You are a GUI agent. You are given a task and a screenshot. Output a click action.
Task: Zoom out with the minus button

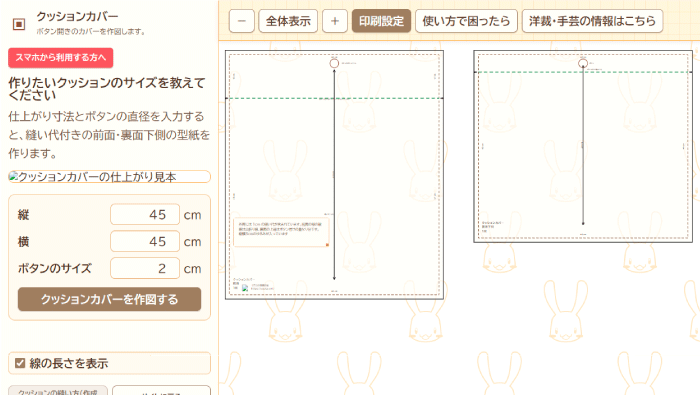coord(242,21)
